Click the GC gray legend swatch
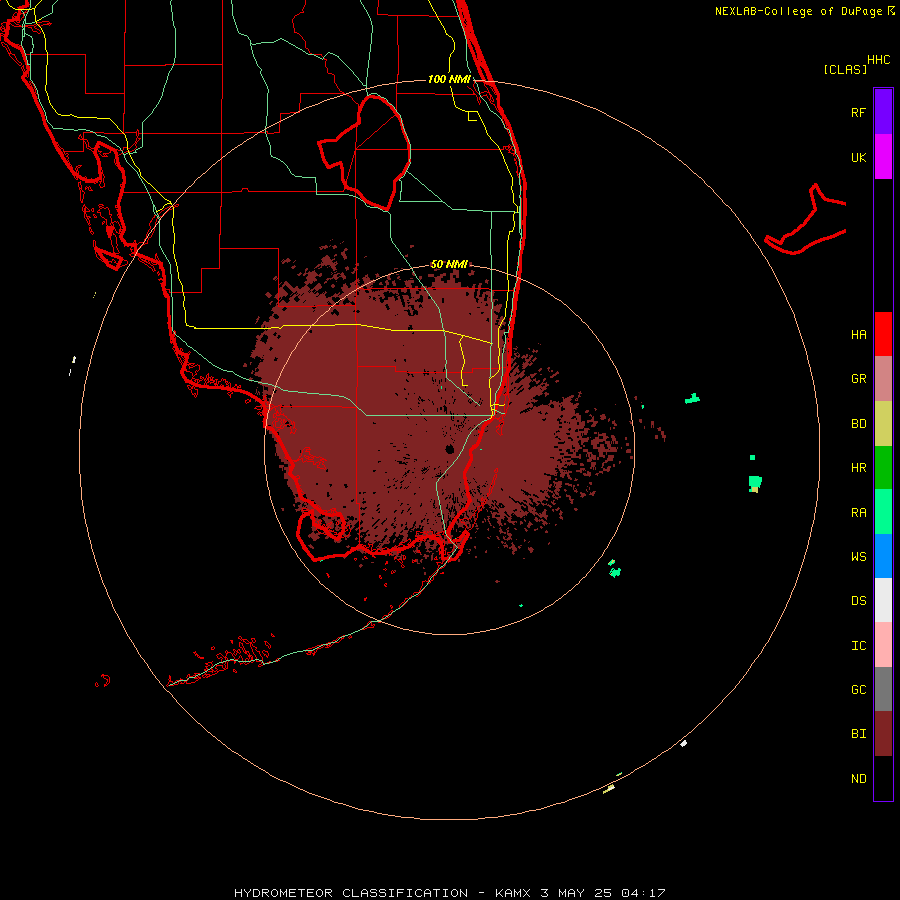The image size is (900, 900). [x=883, y=689]
